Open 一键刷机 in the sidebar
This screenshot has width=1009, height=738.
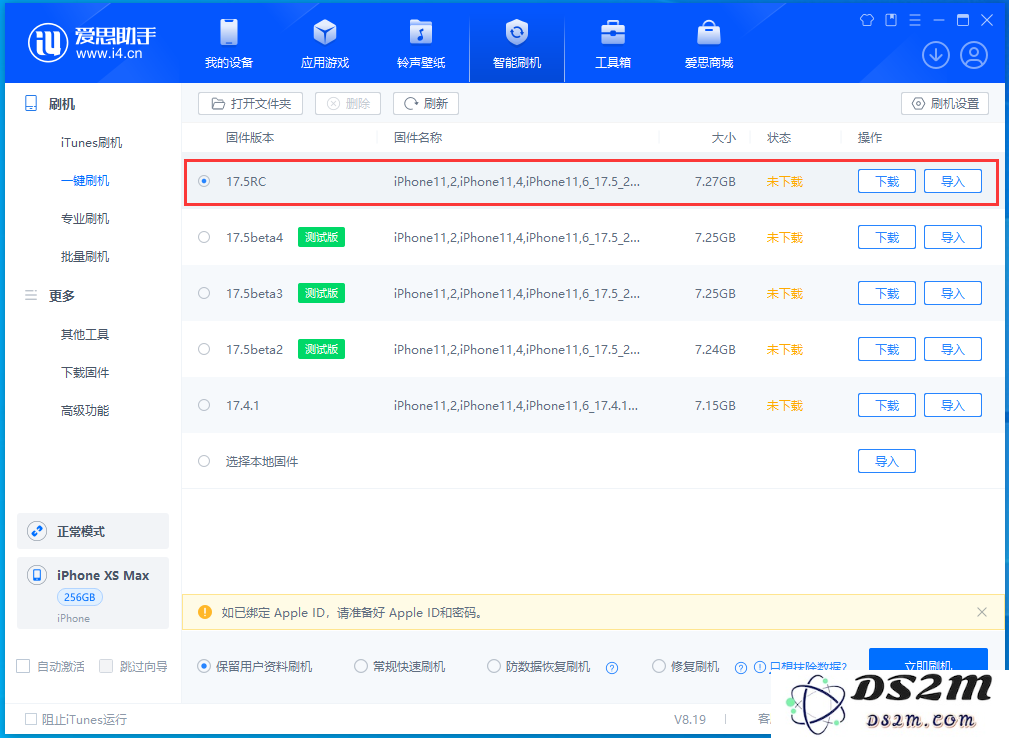(x=85, y=180)
